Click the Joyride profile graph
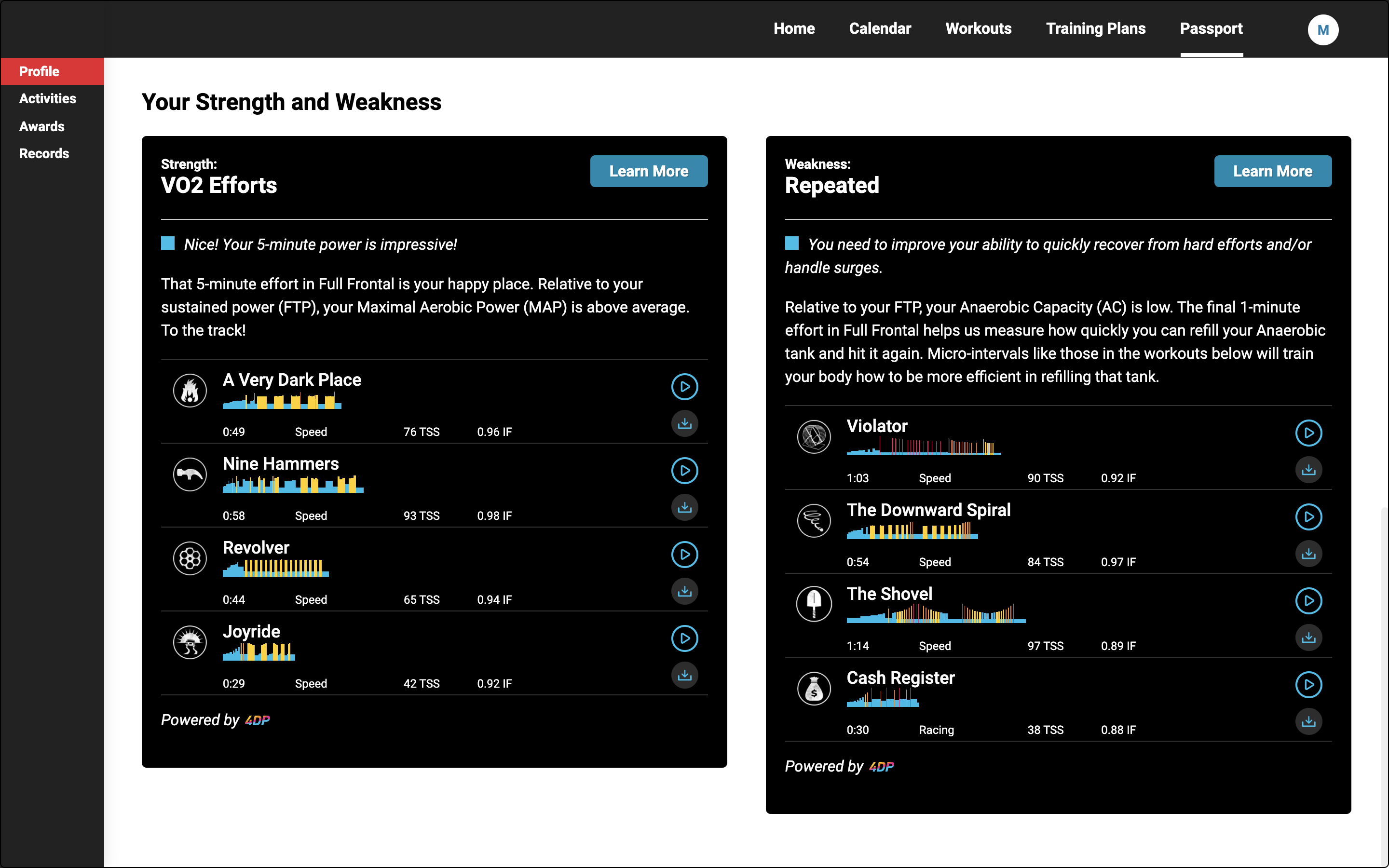1389x868 pixels. click(259, 652)
